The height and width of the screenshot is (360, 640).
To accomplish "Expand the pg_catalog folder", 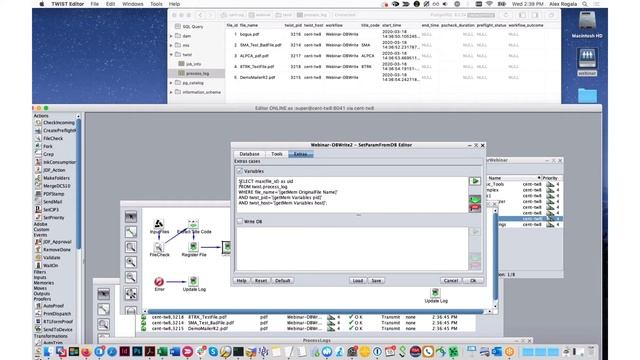I will [x=171, y=83].
